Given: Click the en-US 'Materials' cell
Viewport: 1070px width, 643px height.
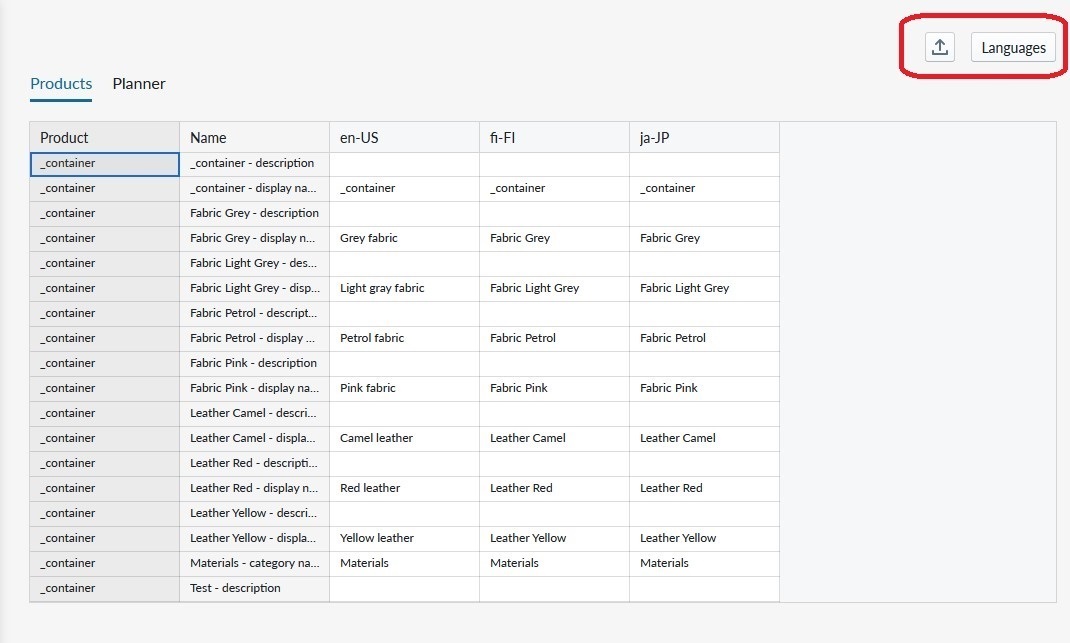Looking at the screenshot, I should click(405, 564).
